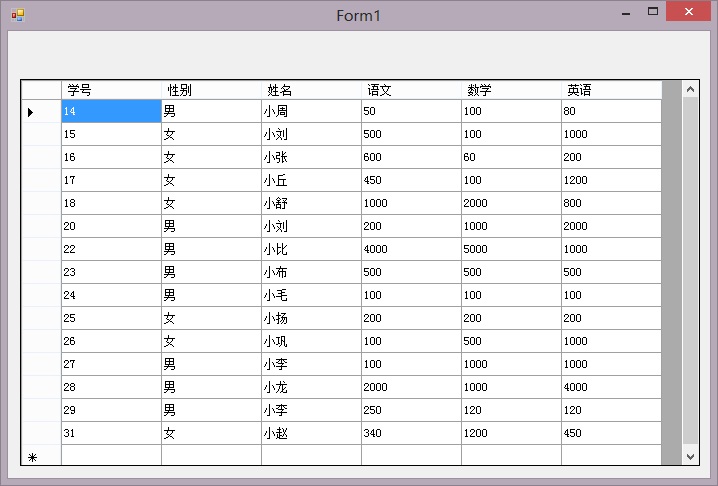This screenshot has height=486, width=718.
Task: Maximize the Form1 window
Action: coord(653,13)
